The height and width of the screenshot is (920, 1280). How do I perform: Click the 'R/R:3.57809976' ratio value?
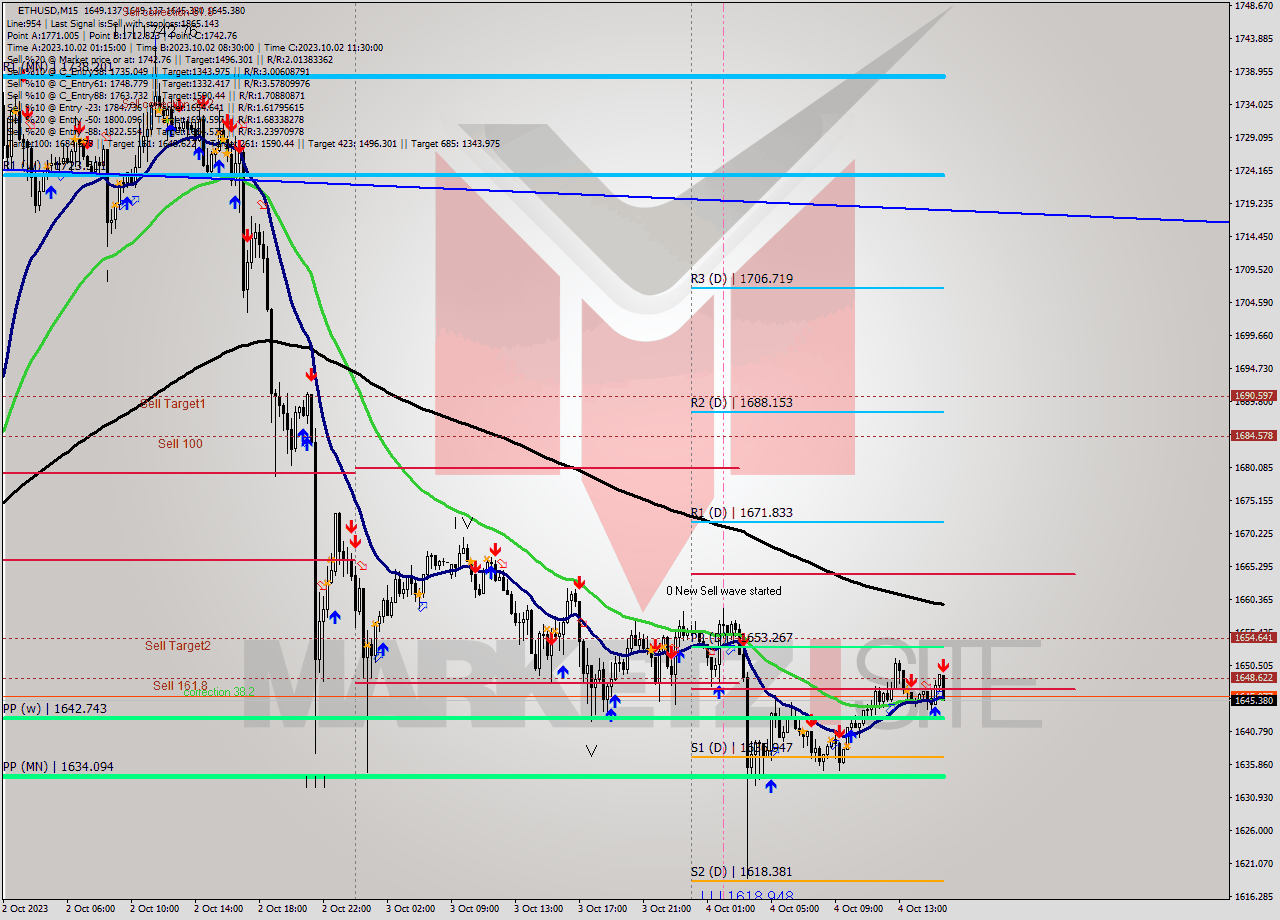(x=273, y=83)
